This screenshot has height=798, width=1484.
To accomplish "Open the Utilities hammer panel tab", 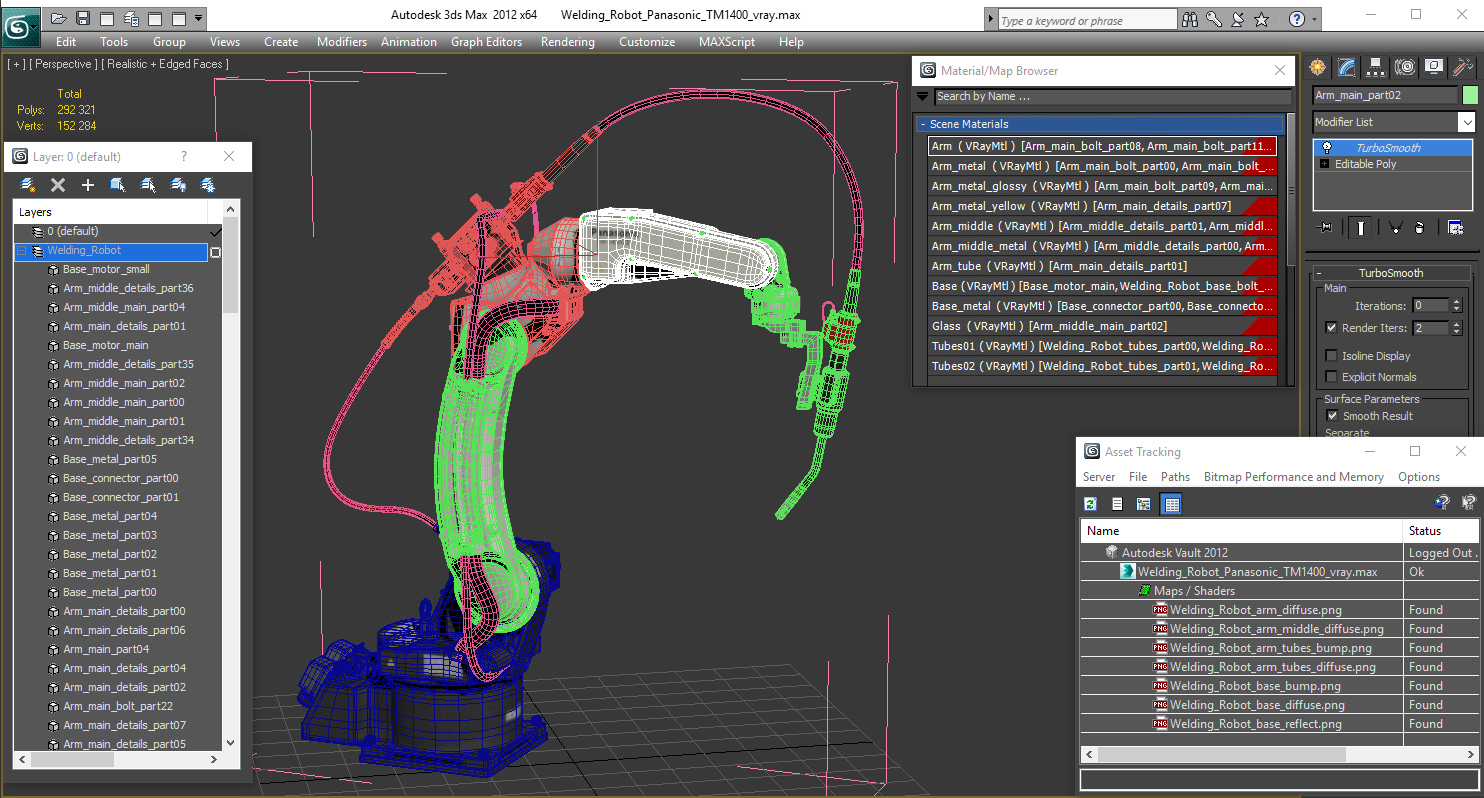I will point(1463,67).
